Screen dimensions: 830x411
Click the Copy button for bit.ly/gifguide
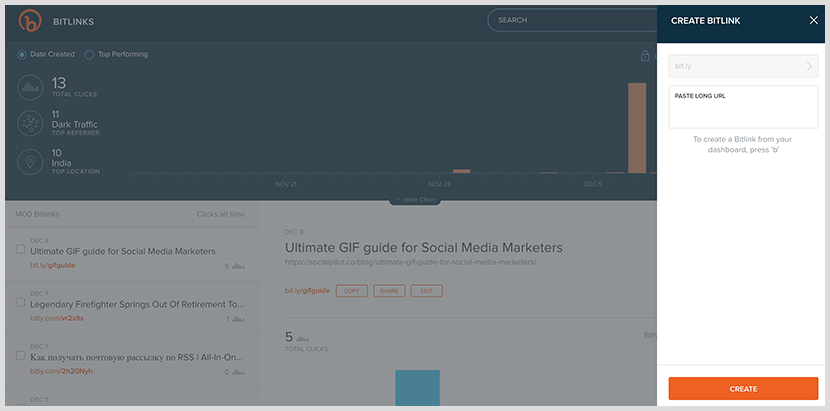point(350,291)
